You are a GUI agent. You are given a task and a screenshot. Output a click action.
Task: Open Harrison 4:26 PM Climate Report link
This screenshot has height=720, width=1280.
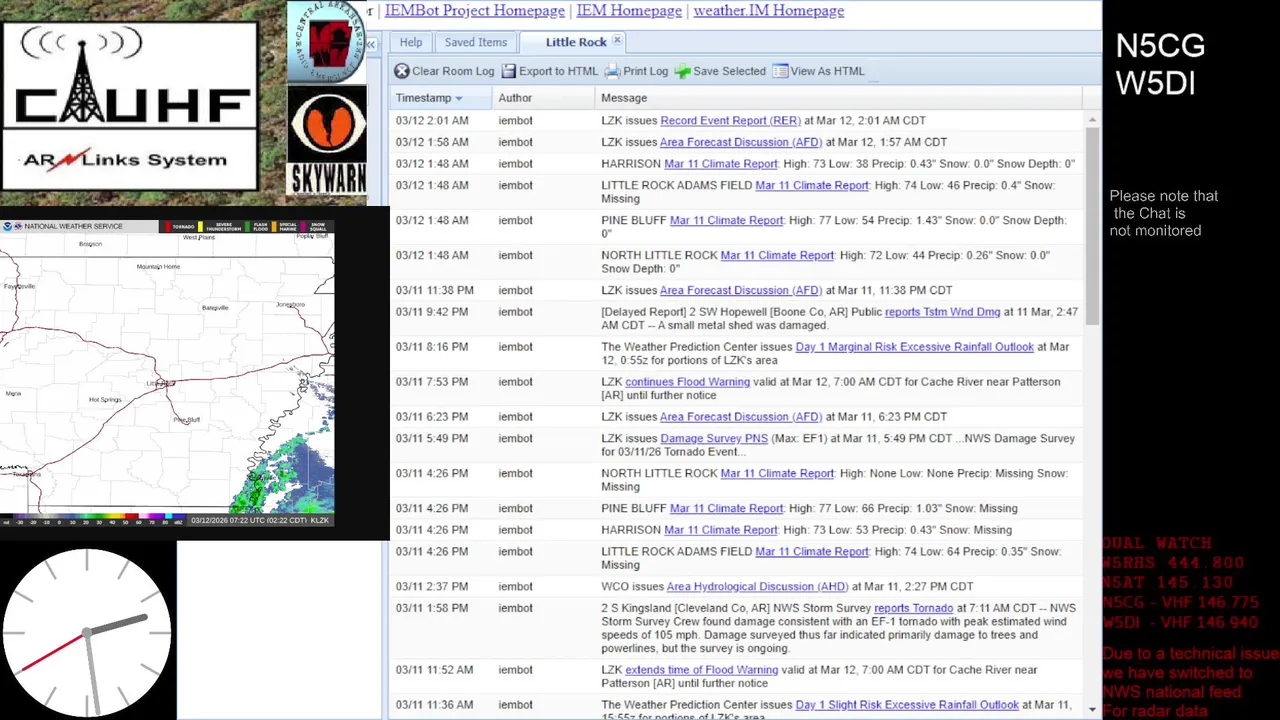pos(721,530)
